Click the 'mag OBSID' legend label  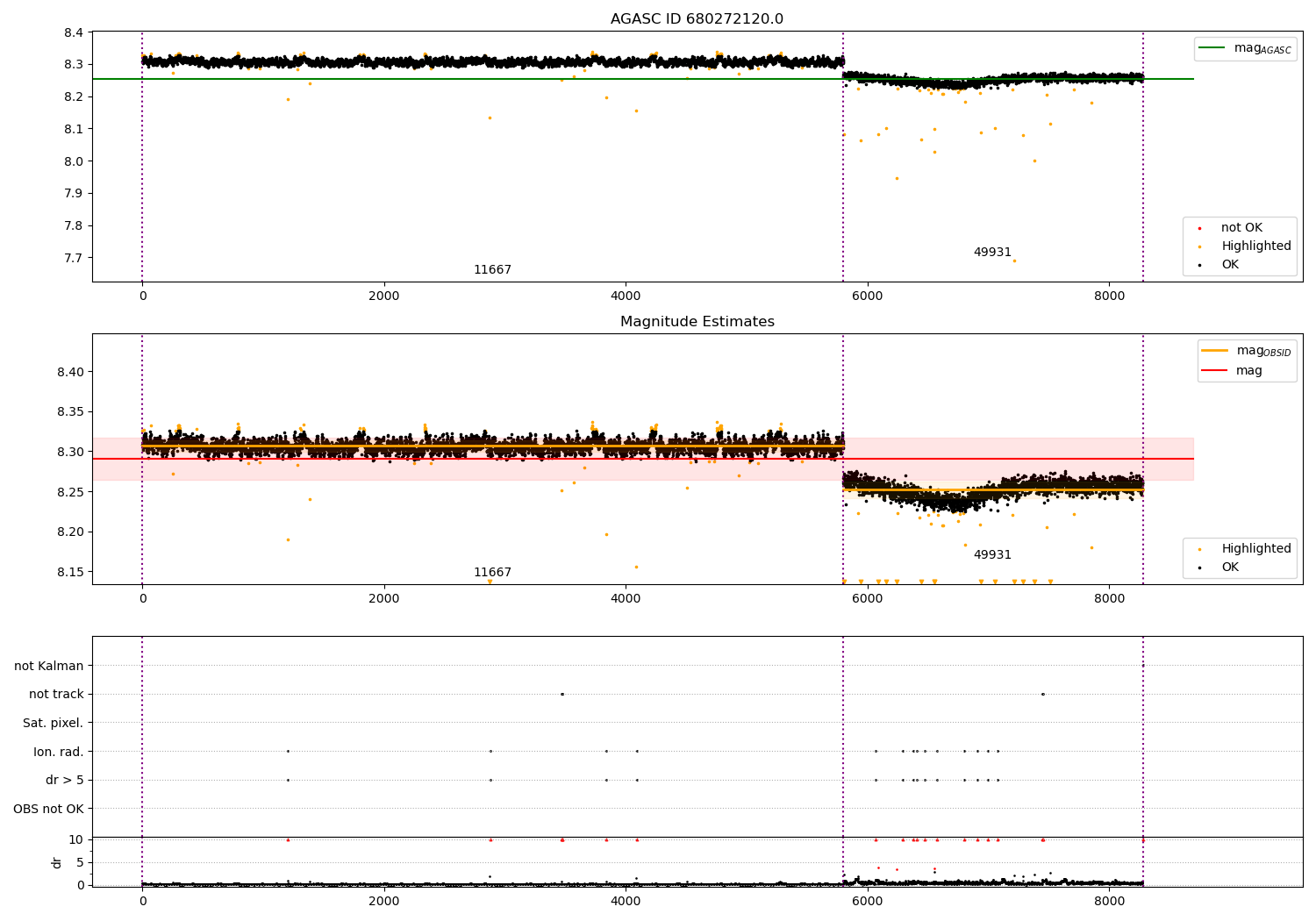click(1263, 352)
